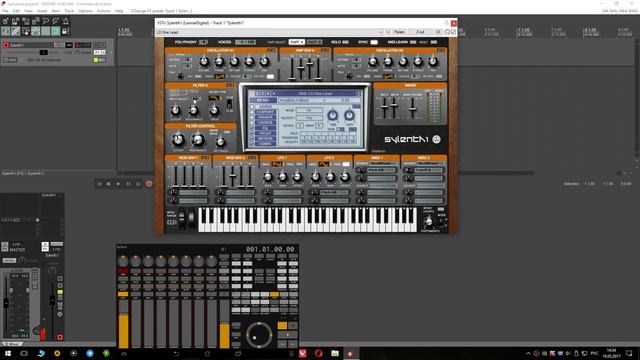This screenshot has height=360, width=640.
Task: Click the UI button in FX window header
Action: click(x=438, y=32)
